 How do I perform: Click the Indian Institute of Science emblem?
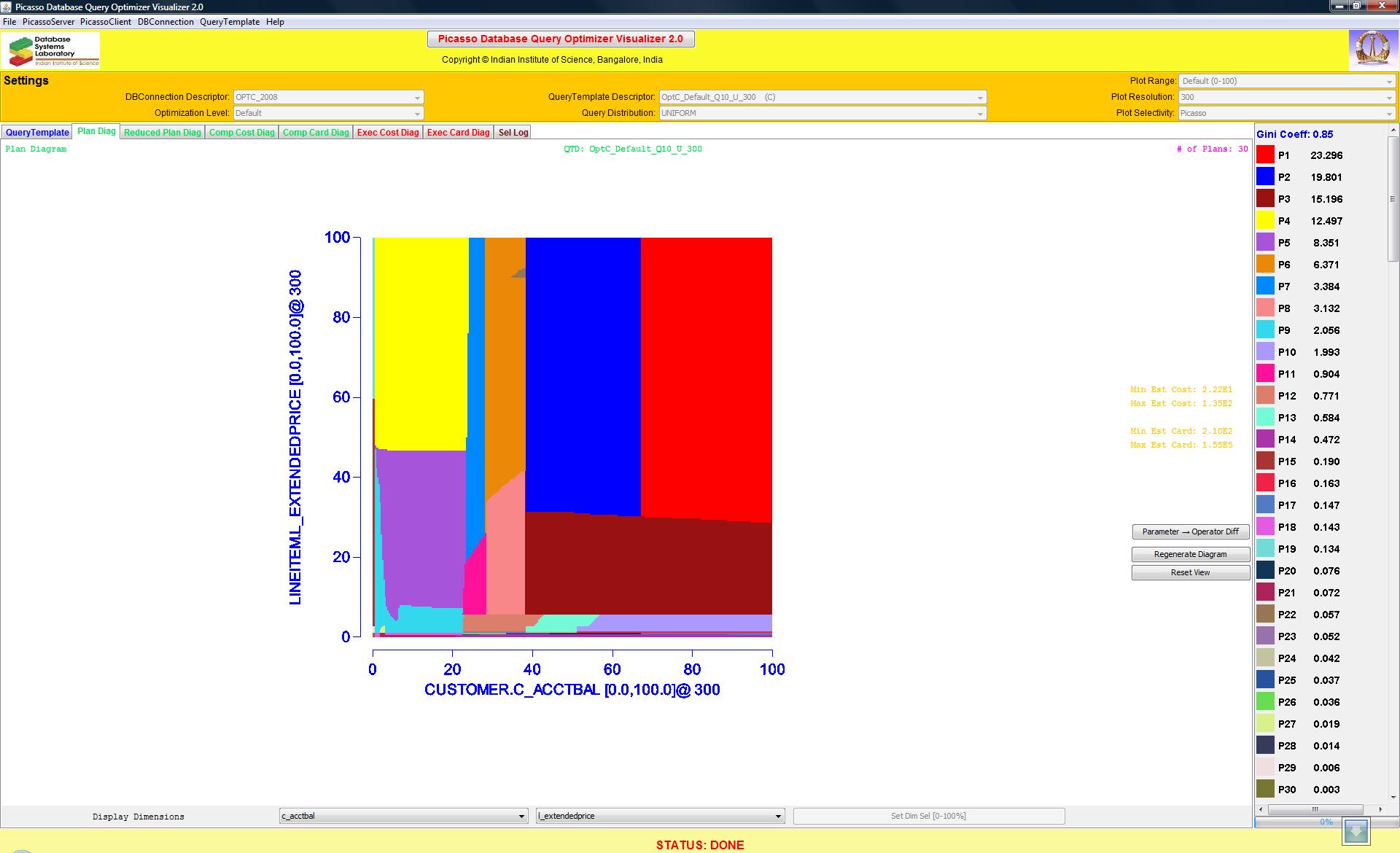coord(1372,50)
